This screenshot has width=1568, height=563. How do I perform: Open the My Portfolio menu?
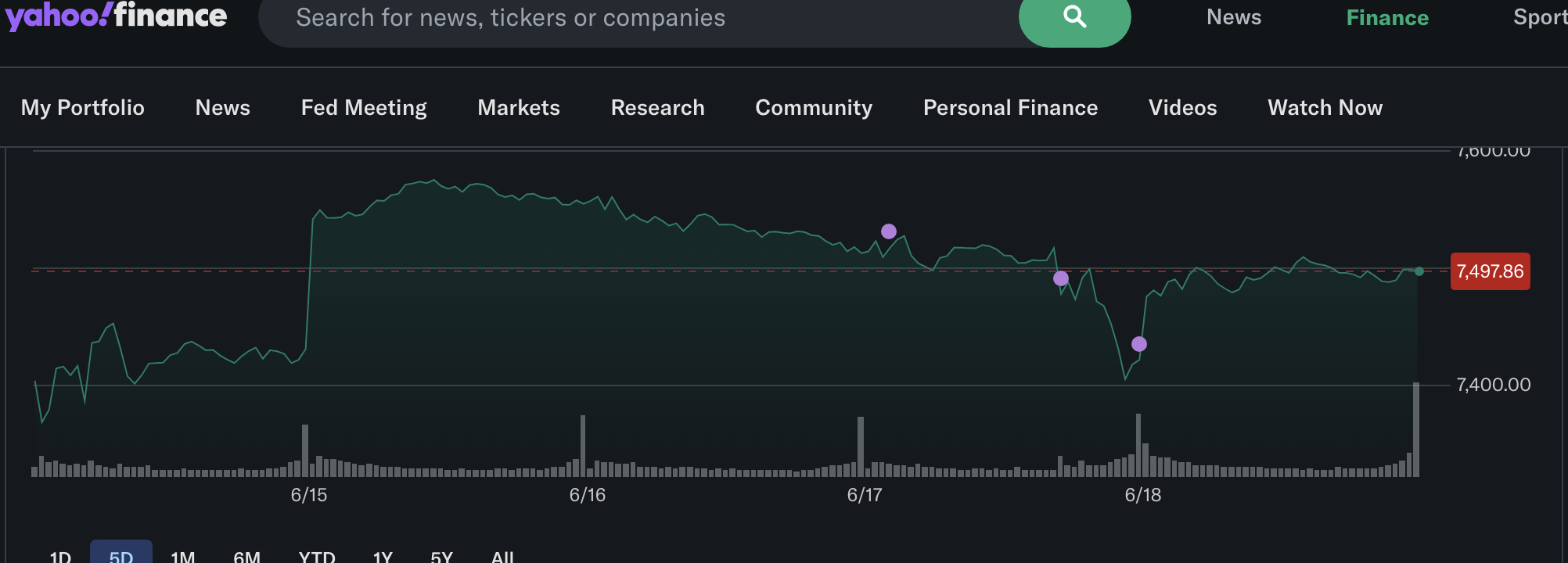83,108
